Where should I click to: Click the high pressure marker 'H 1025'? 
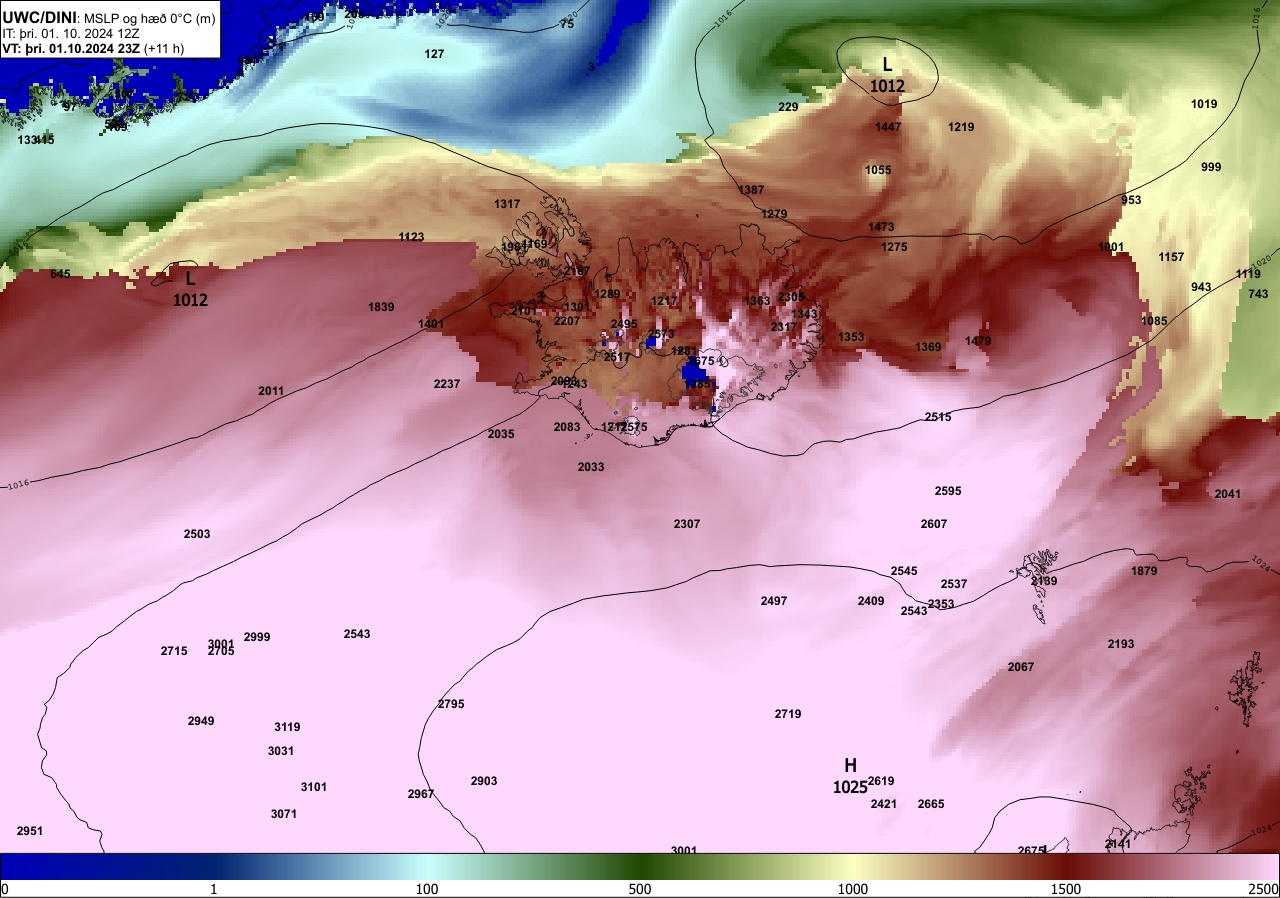click(850, 776)
